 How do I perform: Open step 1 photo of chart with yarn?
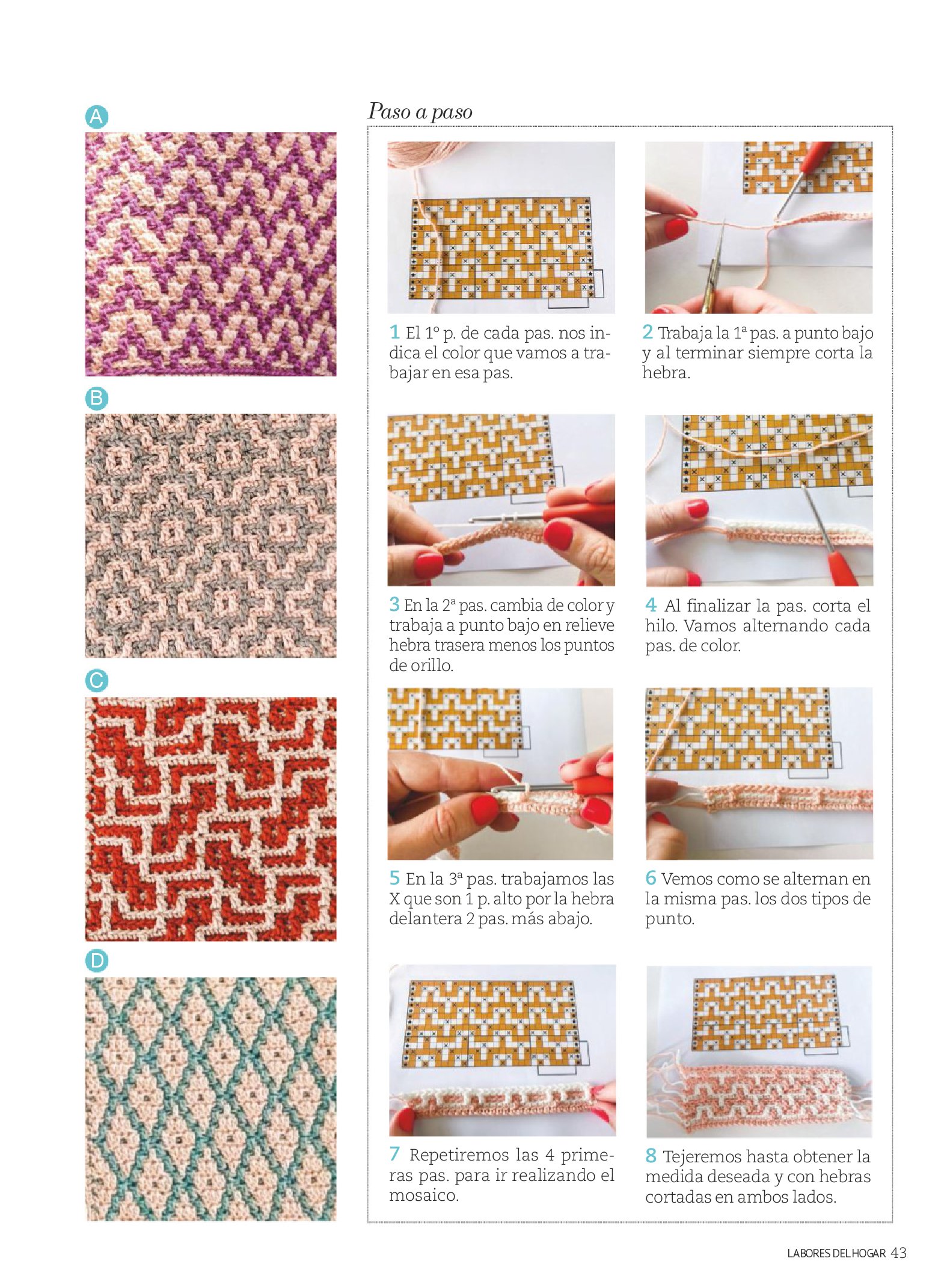pos(501,227)
